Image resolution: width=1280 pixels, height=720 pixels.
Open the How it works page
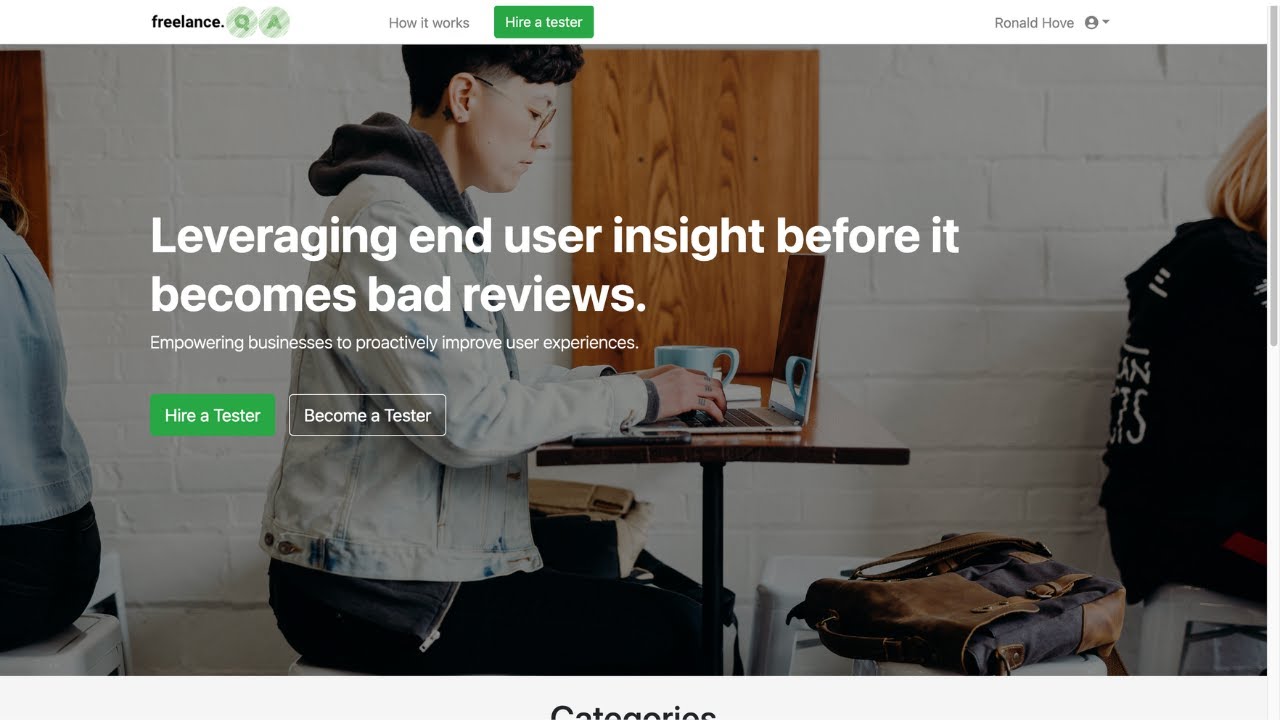pyautogui.click(x=429, y=22)
